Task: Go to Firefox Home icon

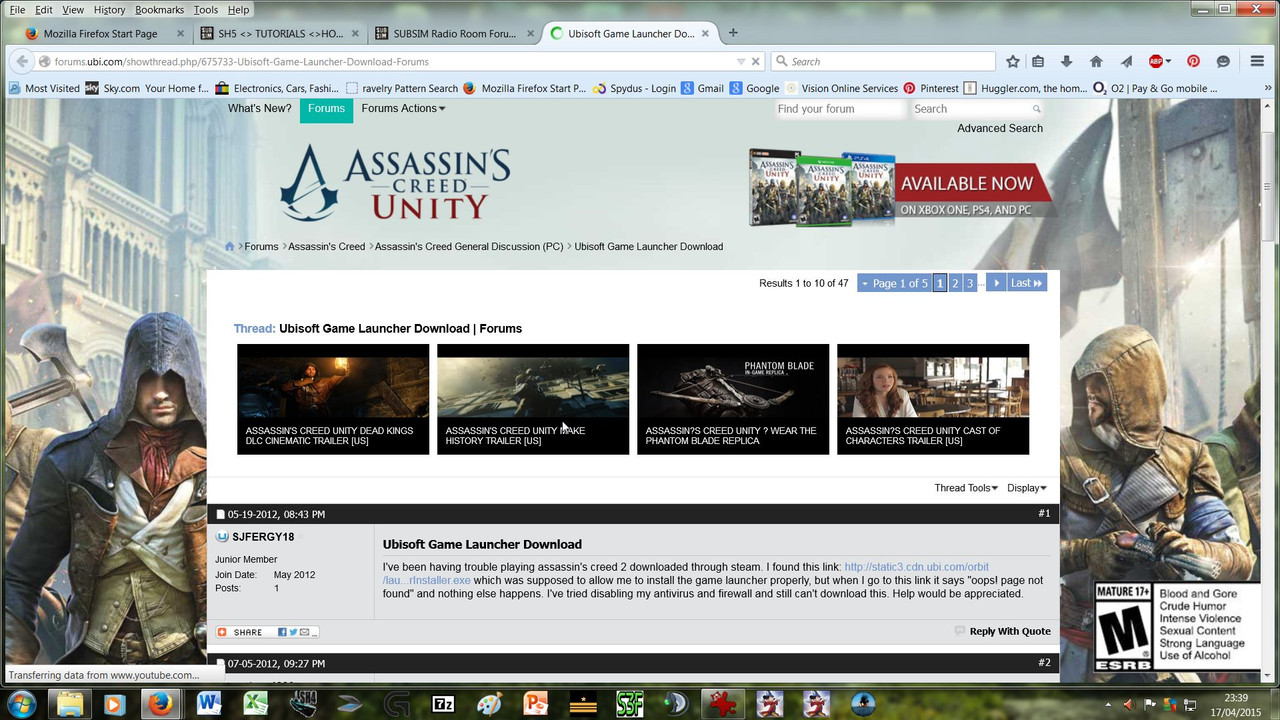Action: pyautogui.click(x=1096, y=61)
